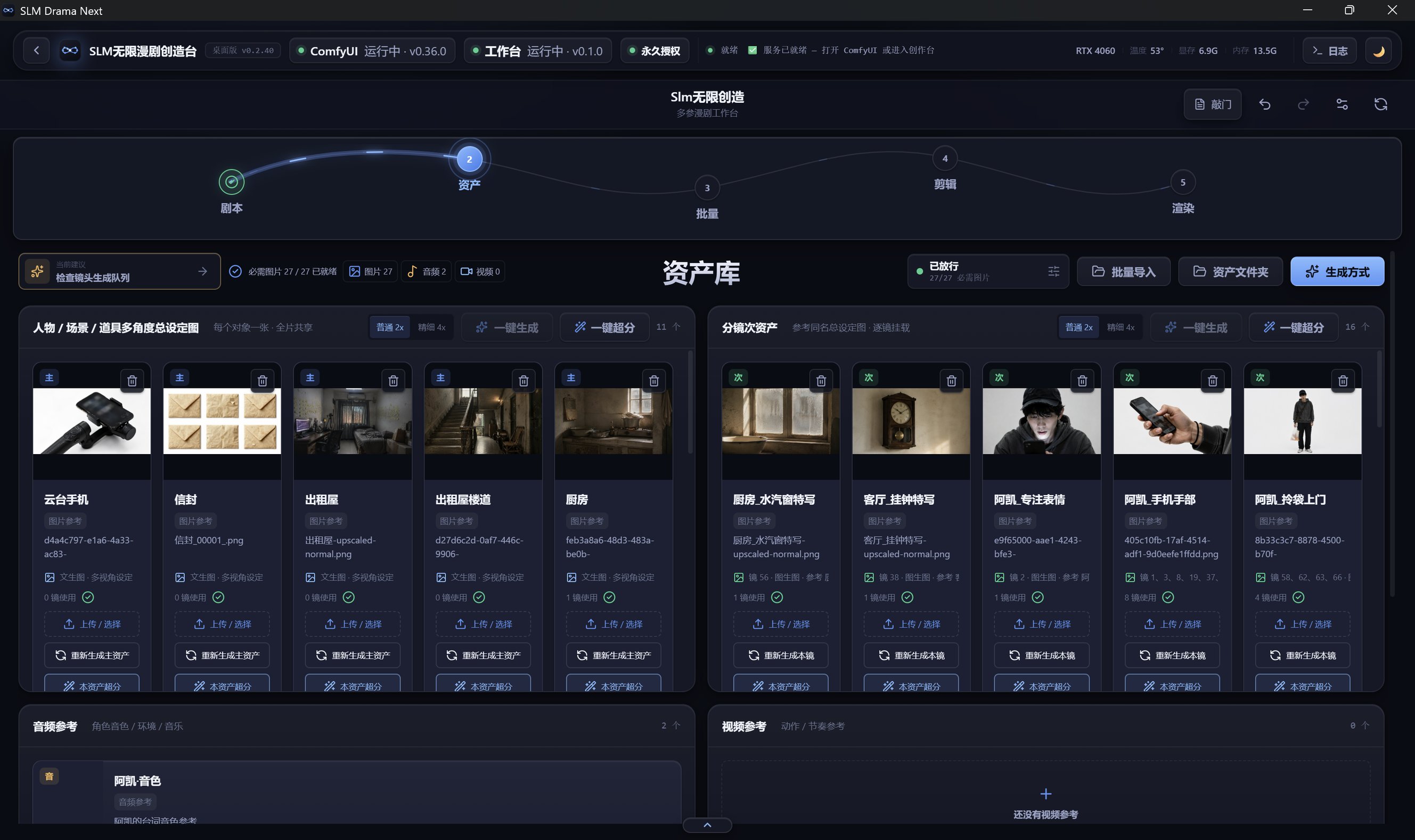Click the 主 badge on 出租屋 card
The height and width of the screenshot is (840, 1415).
(310, 377)
